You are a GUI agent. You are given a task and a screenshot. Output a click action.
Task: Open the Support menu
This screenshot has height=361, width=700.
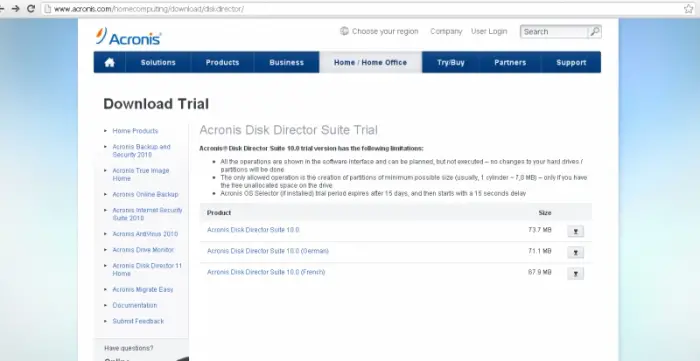[571, 62]
